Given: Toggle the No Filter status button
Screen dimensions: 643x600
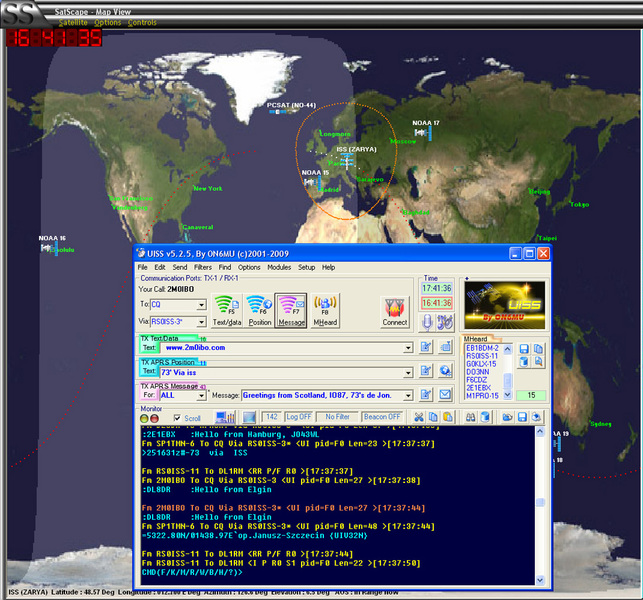Looking at the screenshot, I should 337,417.
